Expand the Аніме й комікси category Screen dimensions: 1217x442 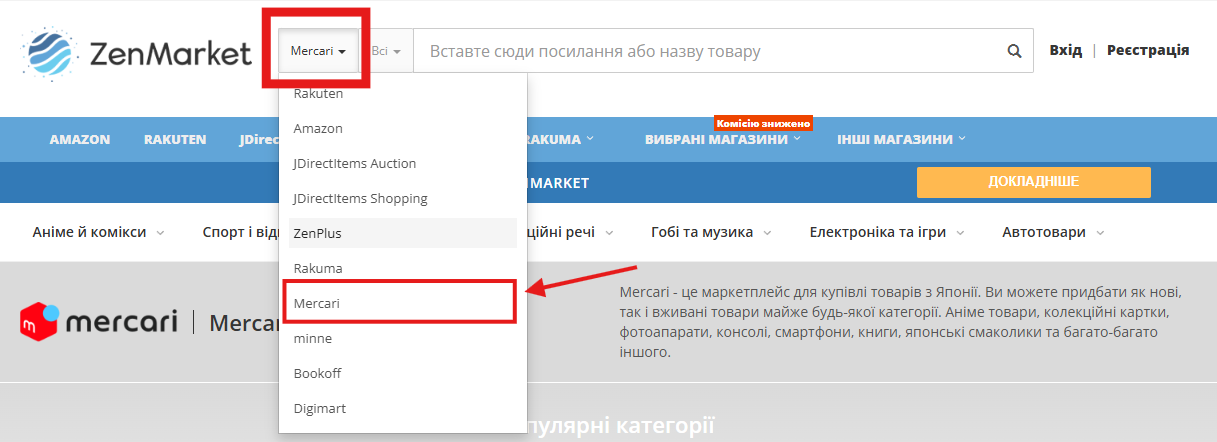98,232
